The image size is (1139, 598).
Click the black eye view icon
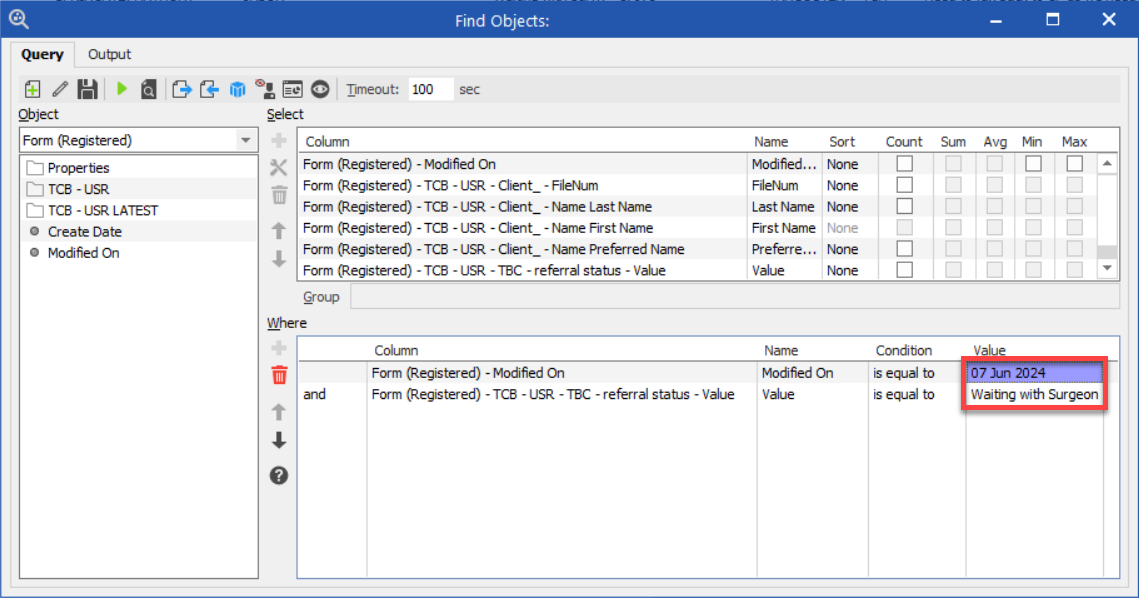click(x=320, y=89)
